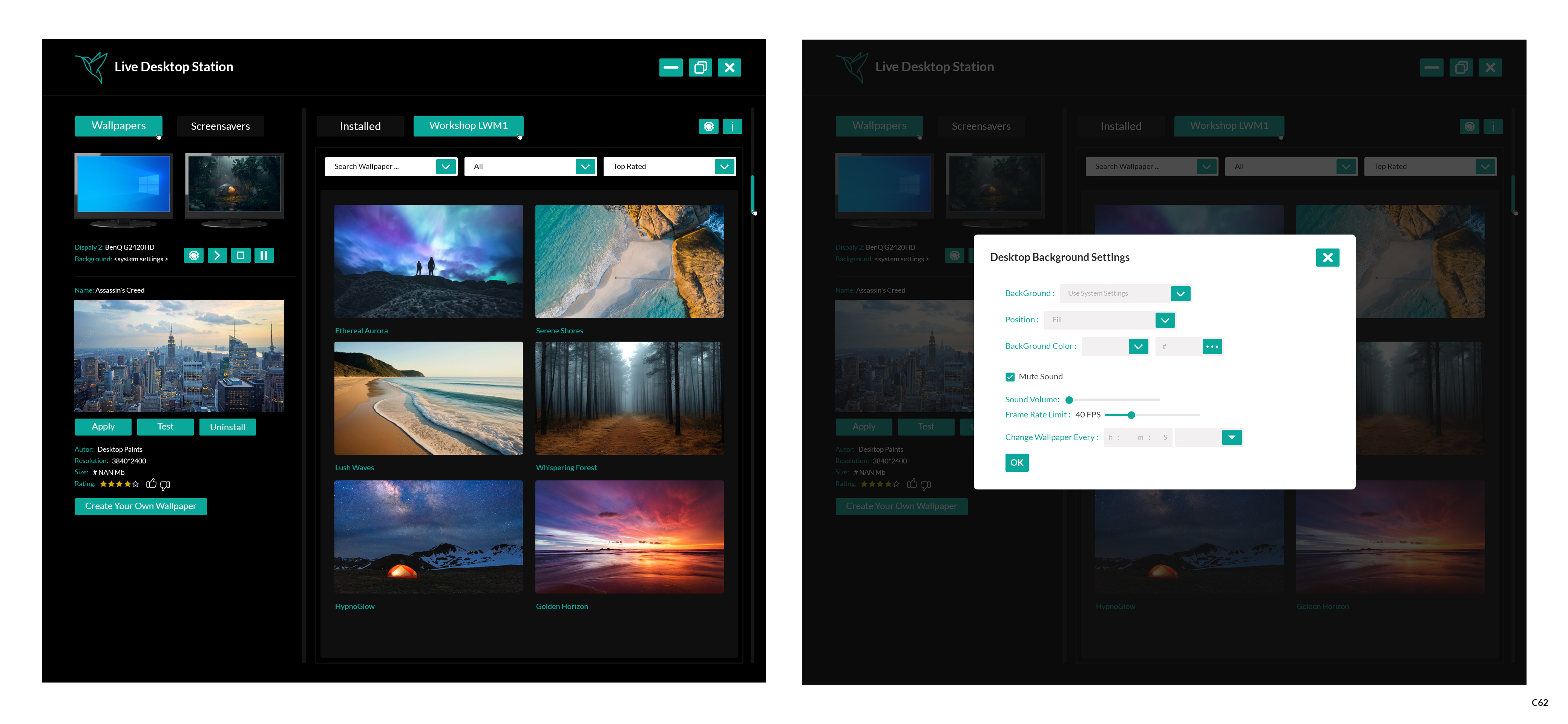Viewport: 1568px width, 724px height.
Task: Open color picker with three-dots button
Action: (x=1212, y=347)
